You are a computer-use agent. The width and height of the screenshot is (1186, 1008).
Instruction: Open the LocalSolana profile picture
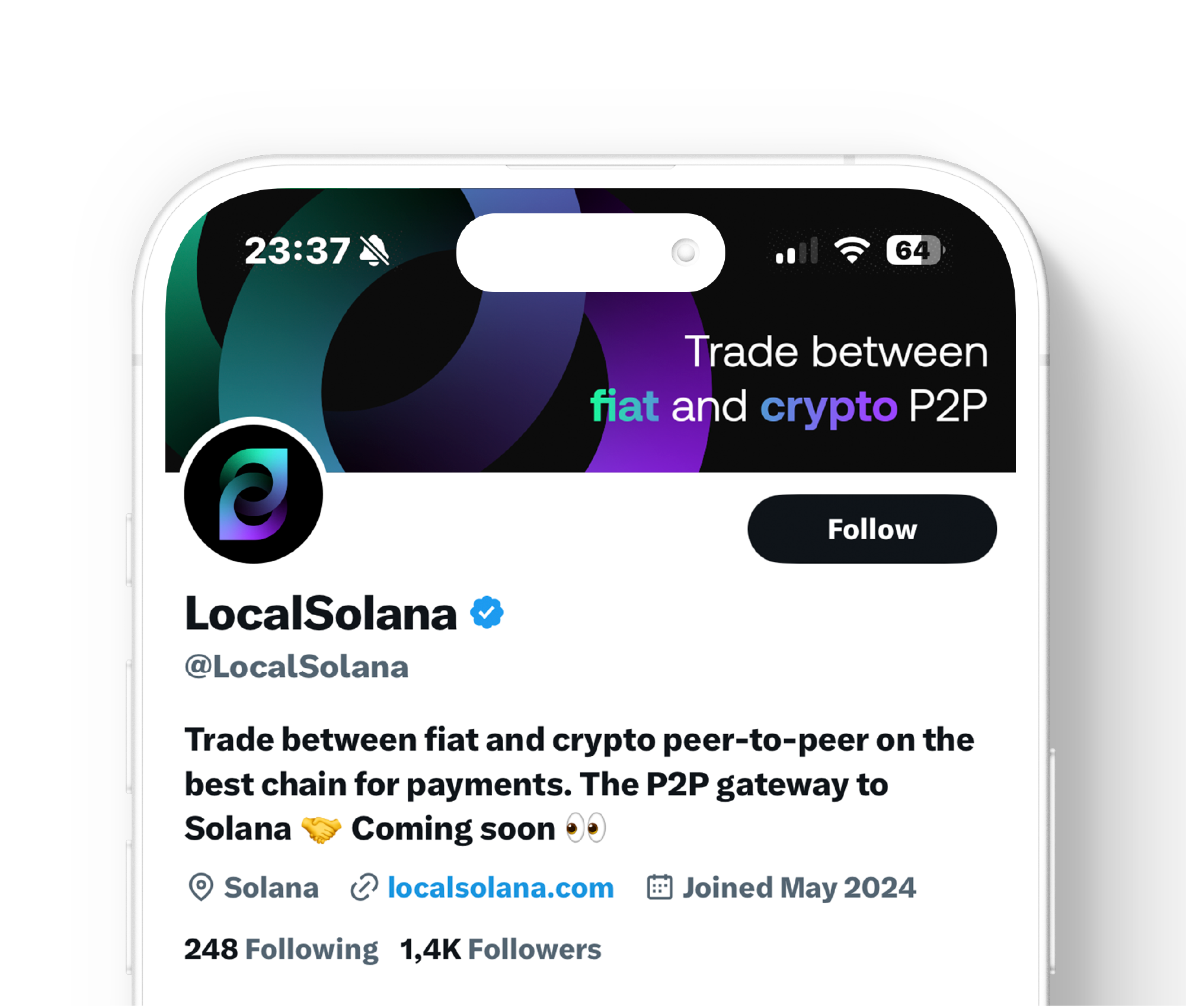coord(254,494)
